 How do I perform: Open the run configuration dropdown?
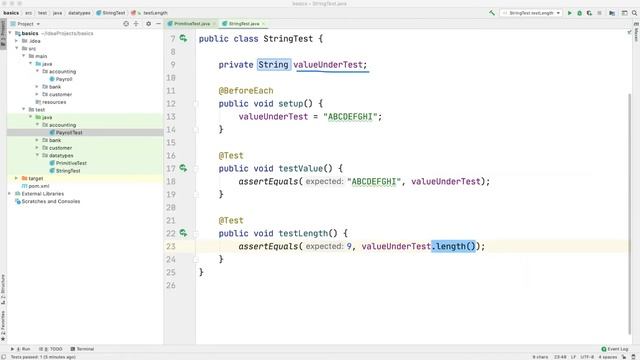[531, 13]
